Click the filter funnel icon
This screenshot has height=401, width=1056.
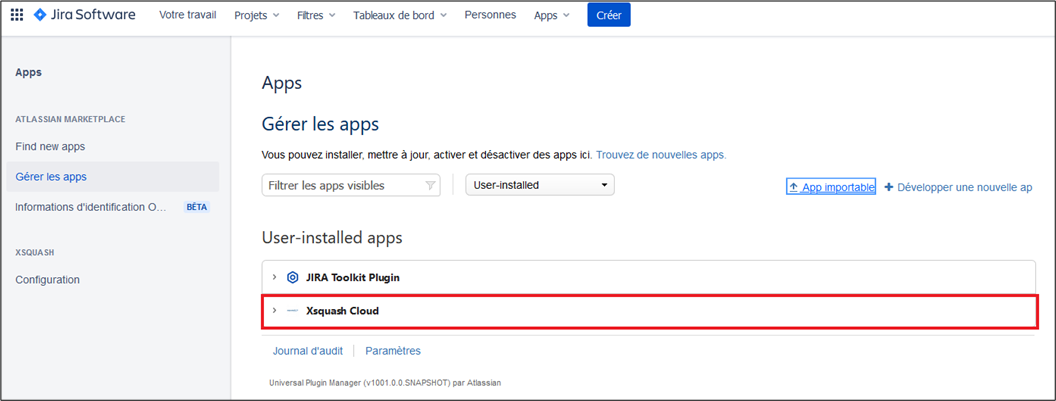[x=430, y=185]
